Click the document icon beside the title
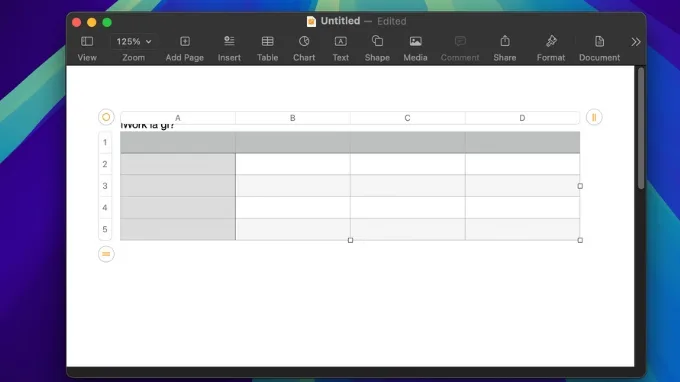Image resolution: width=680 pixels, height=382 pixels. click(311, 21)
